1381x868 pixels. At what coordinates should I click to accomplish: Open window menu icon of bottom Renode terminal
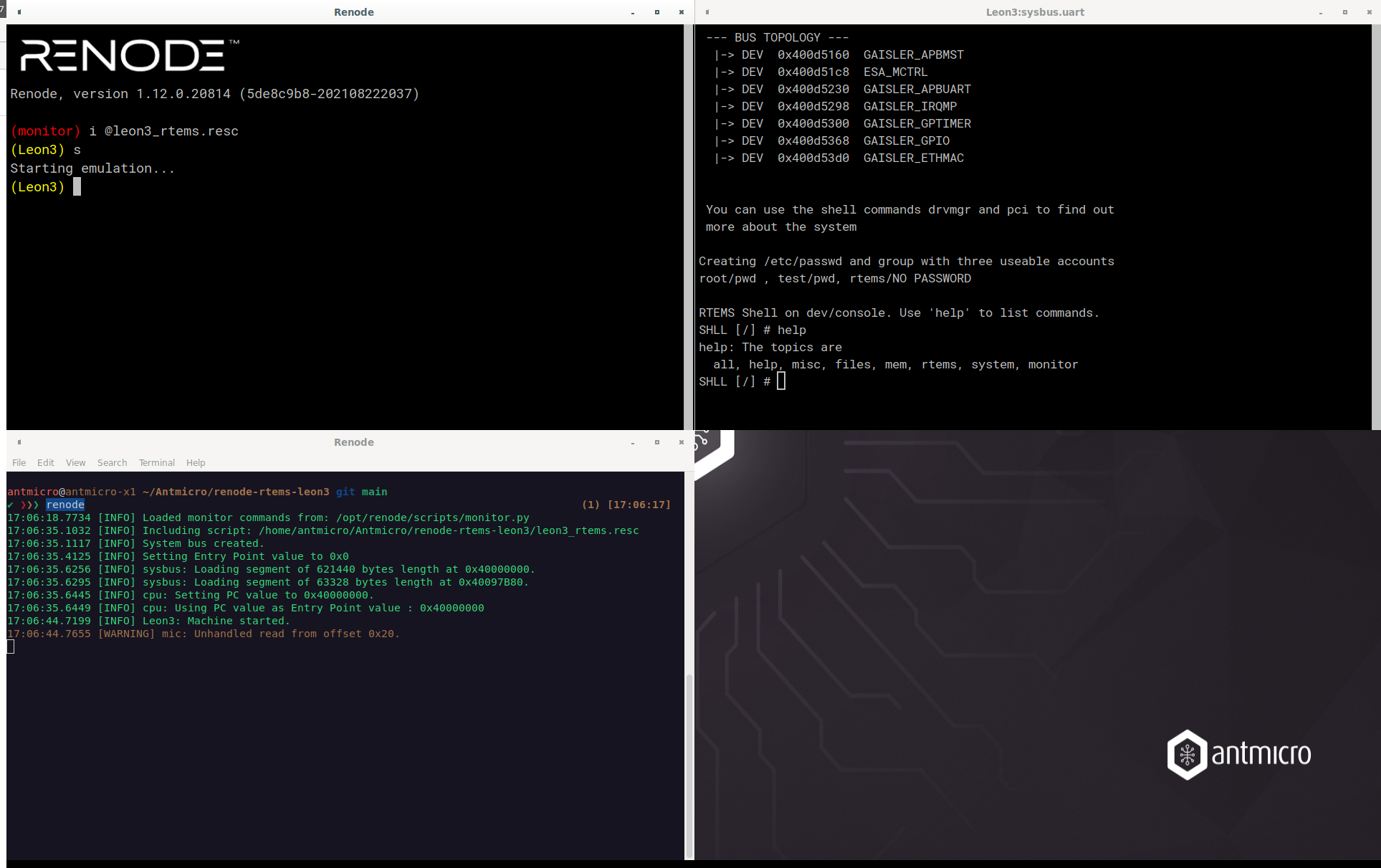(x=19, y=442)
